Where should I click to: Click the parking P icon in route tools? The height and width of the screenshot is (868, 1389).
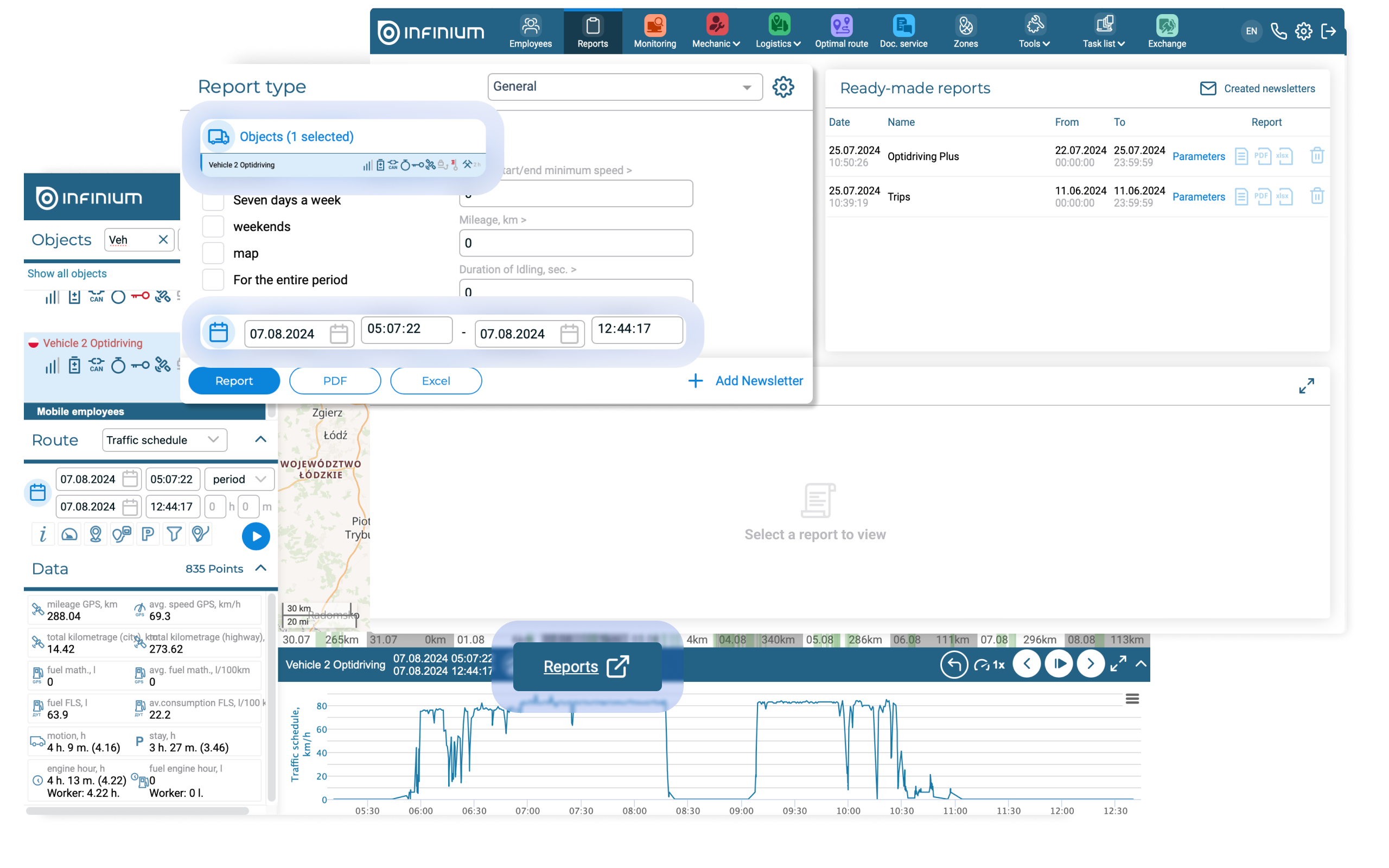(148, 534)
